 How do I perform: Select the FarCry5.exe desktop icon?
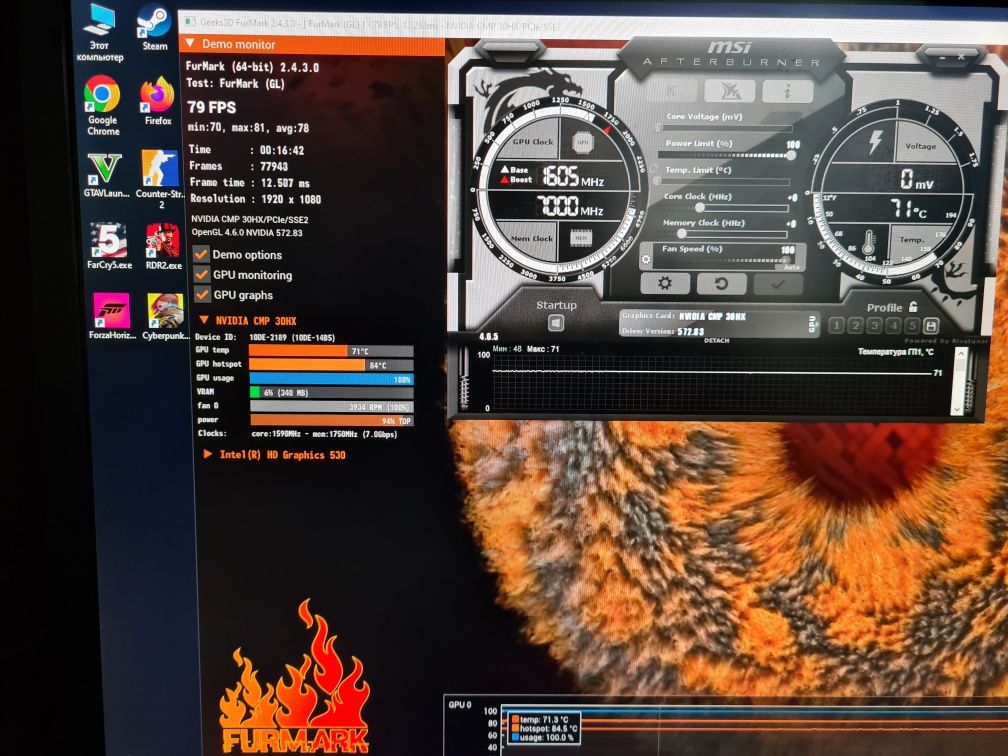tap(109, 246)
